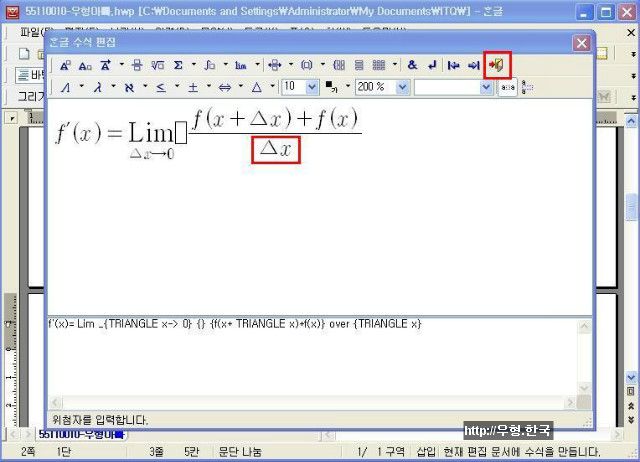
Task: Open the limit dropdown arrow
Action: (x=257, y=65)
